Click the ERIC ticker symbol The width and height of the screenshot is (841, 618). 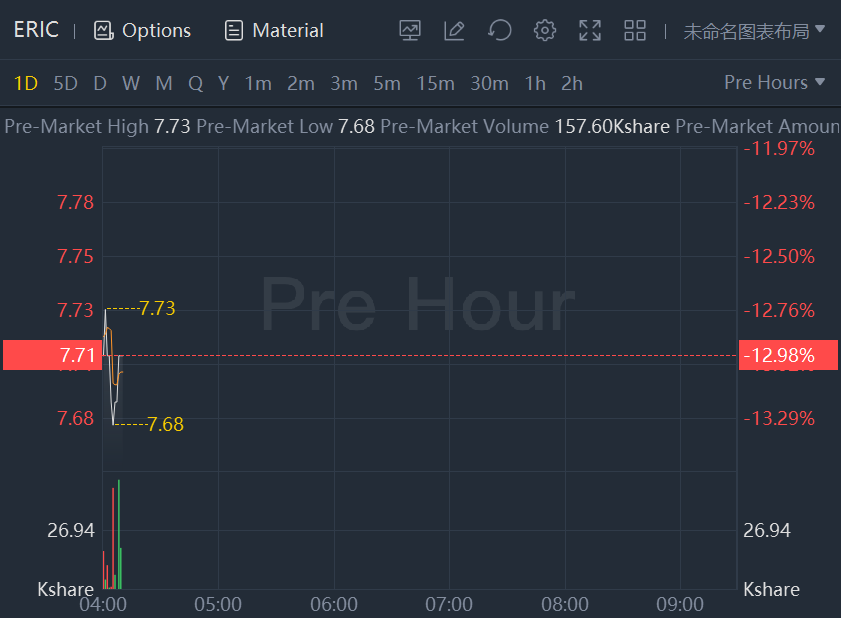[36, 30]
